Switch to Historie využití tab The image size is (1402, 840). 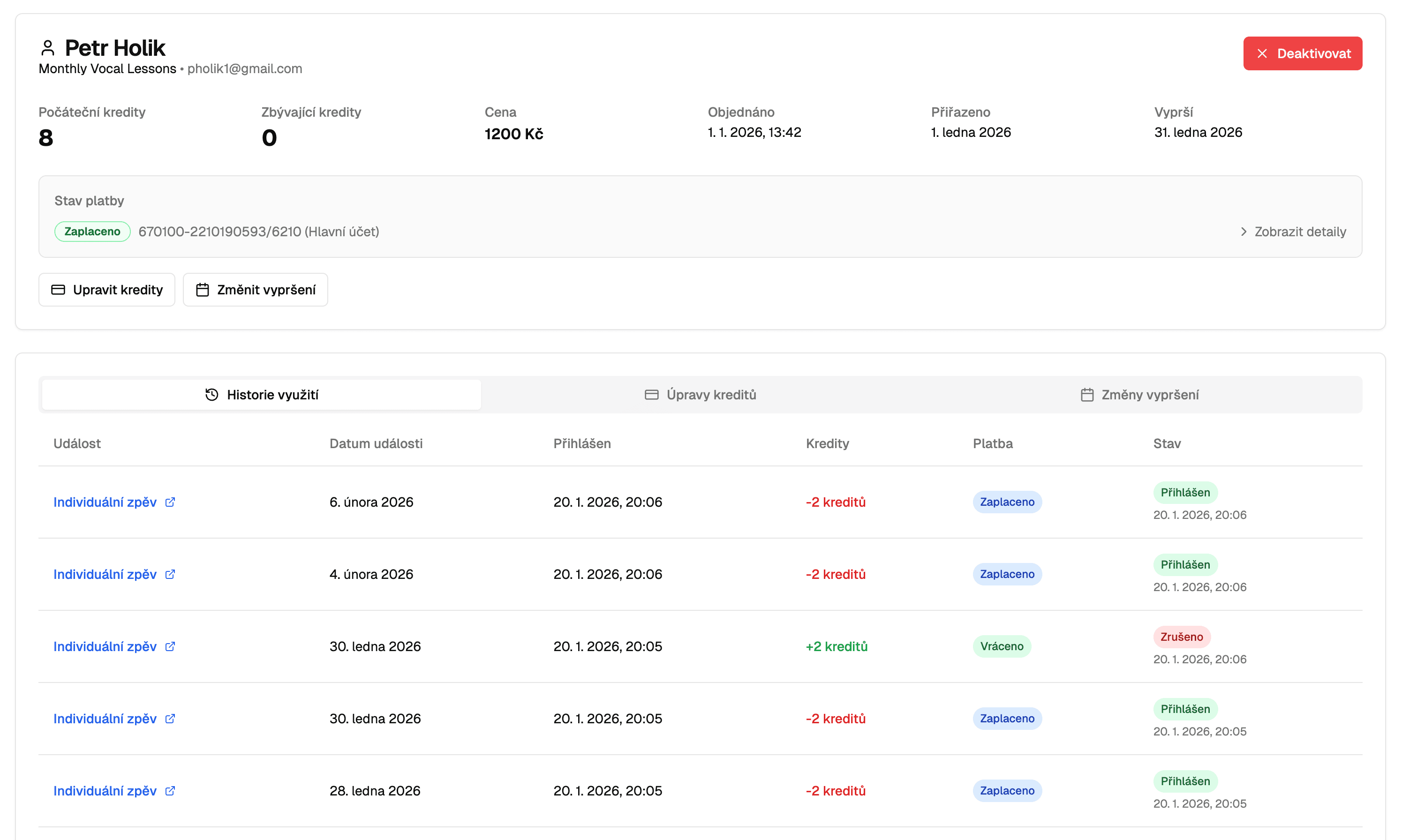(x=262, y=395)
